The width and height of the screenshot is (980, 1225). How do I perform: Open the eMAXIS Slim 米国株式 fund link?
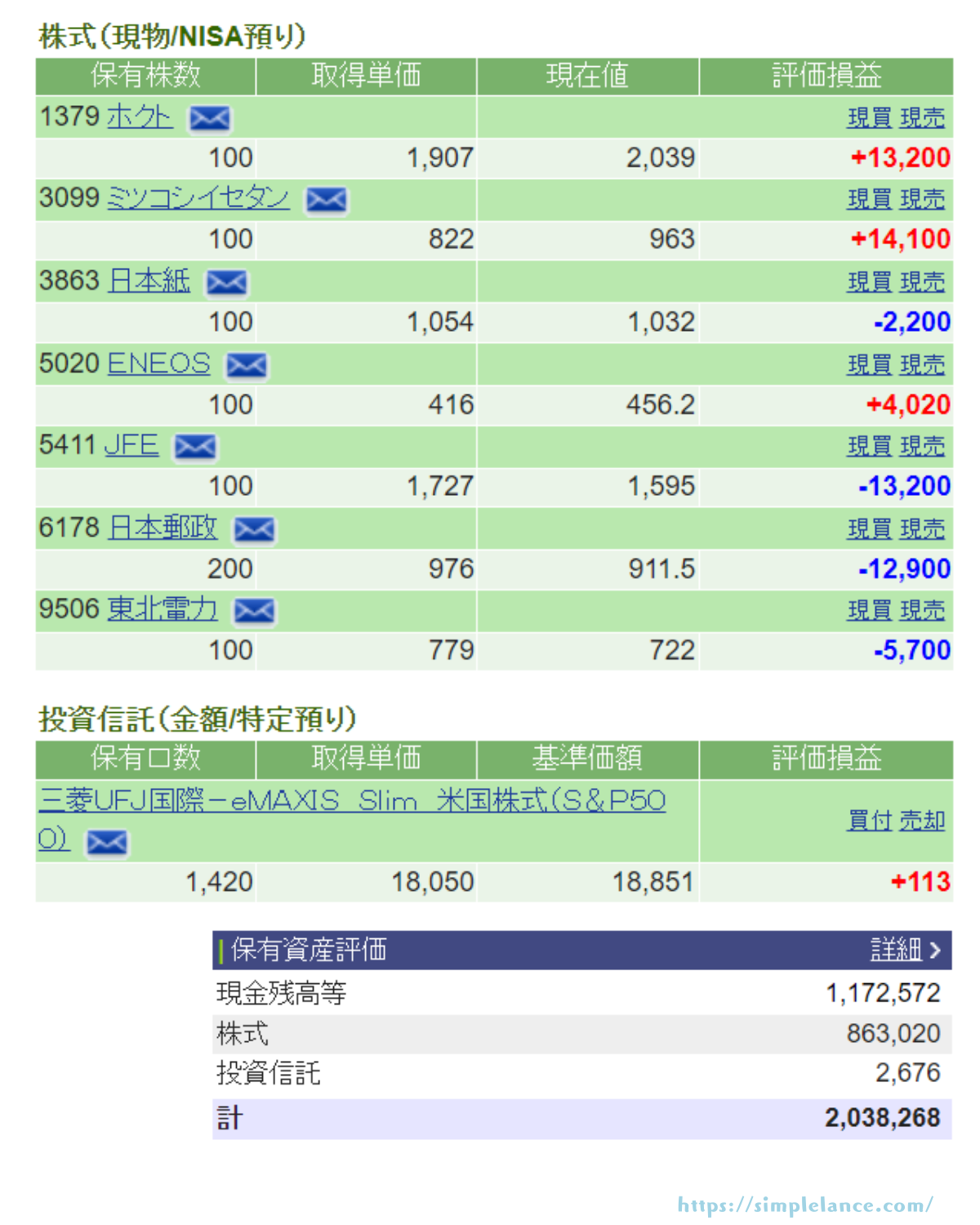coord(351,800)
